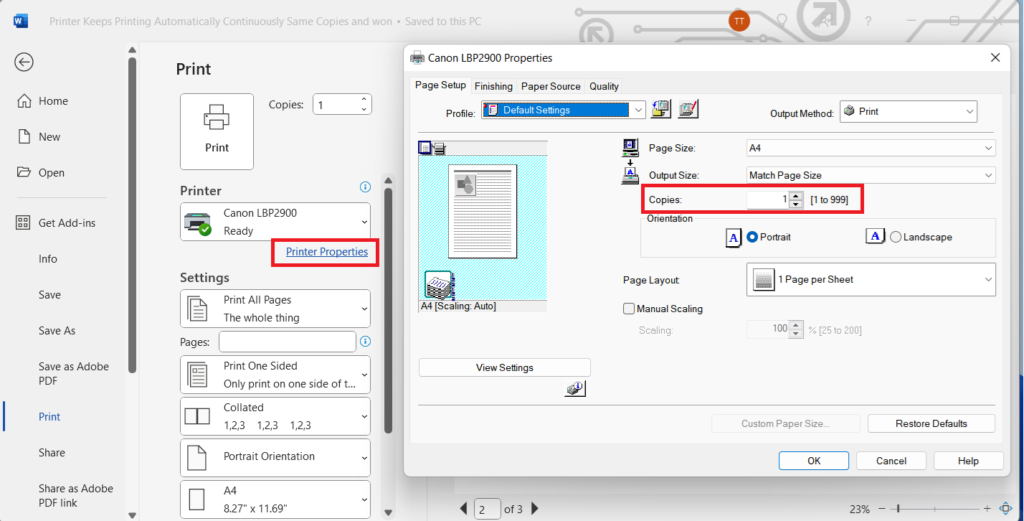Click the collated pages preview icon
The width and height of the screenshot is (1024, 521).
(440, 285)
